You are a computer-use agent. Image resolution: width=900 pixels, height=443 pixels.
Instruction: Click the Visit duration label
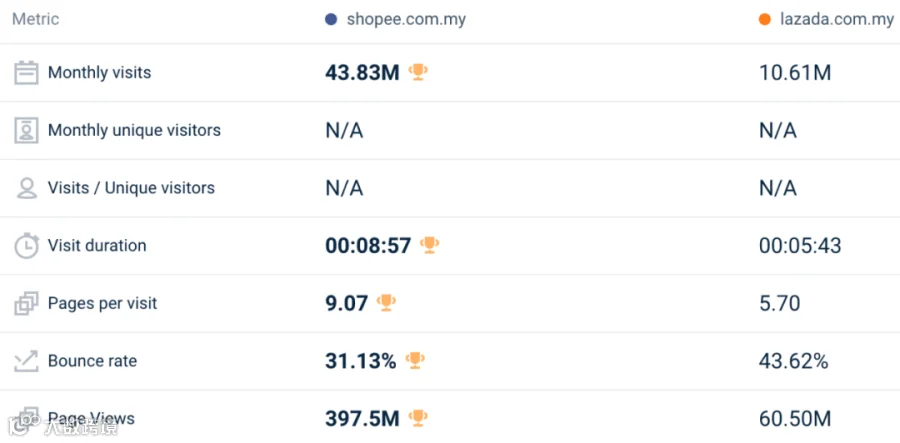coord(97,246)
